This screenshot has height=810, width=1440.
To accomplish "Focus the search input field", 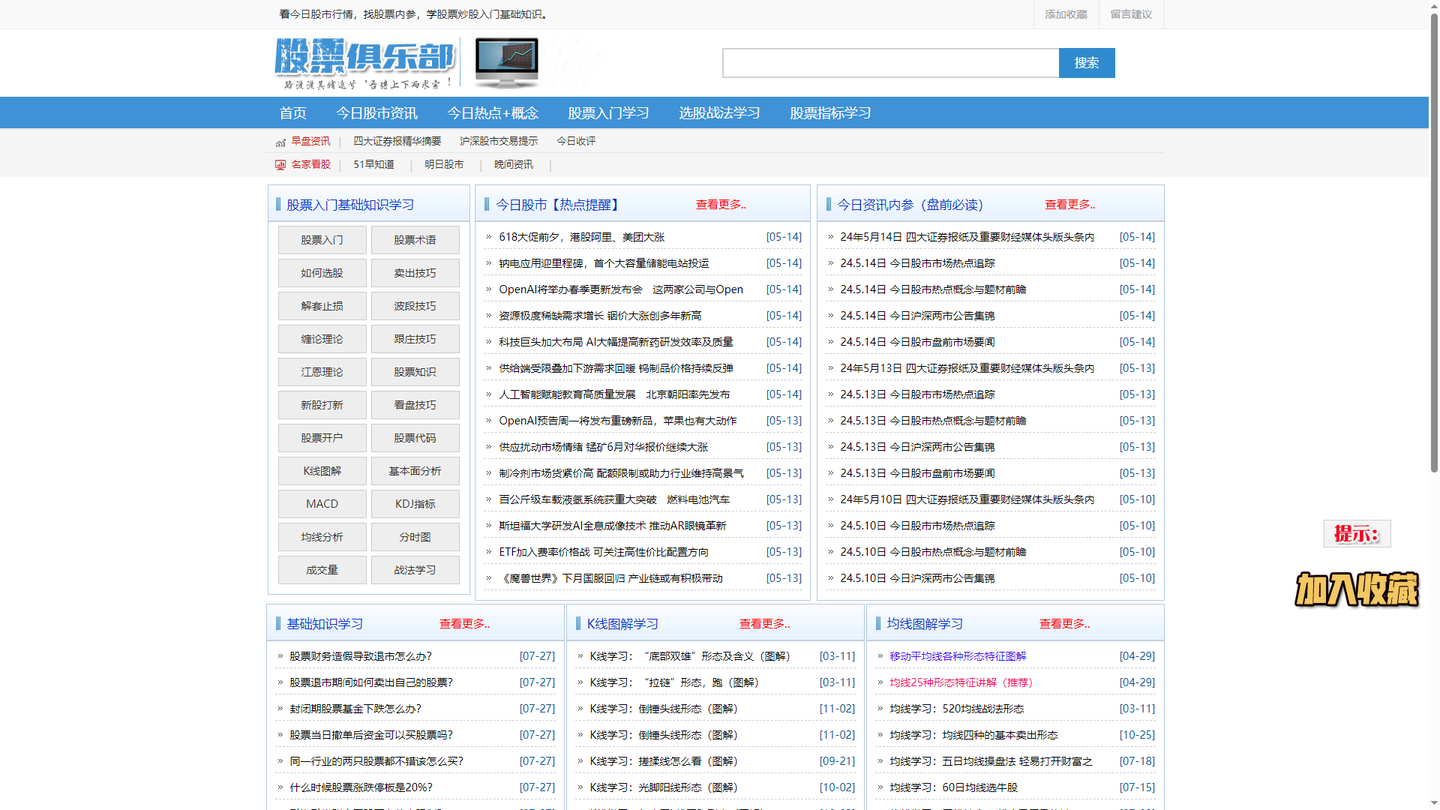I will tap(891, 63).
